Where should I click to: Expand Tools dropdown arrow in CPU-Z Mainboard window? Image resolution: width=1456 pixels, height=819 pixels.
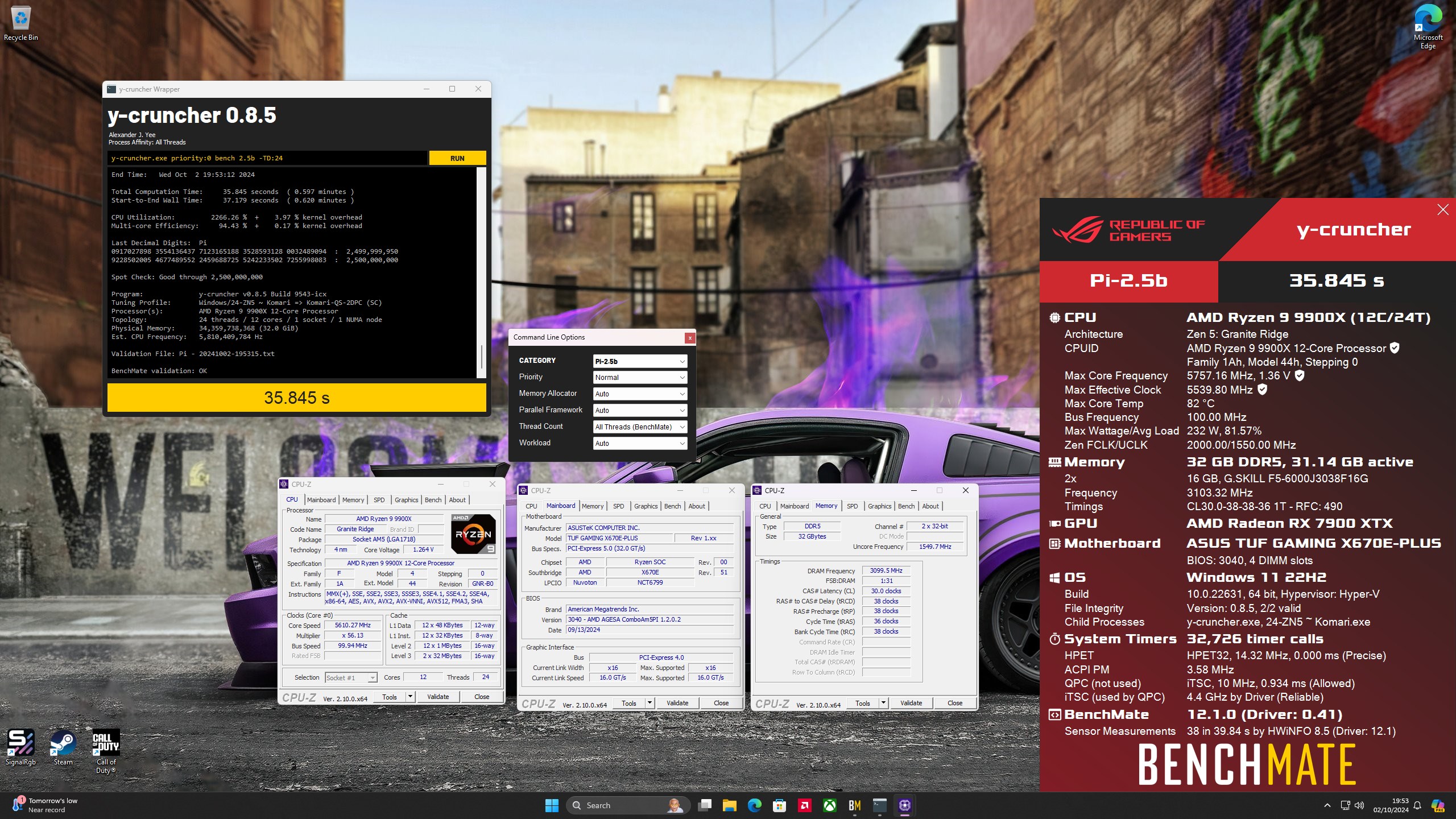(650, 703)
